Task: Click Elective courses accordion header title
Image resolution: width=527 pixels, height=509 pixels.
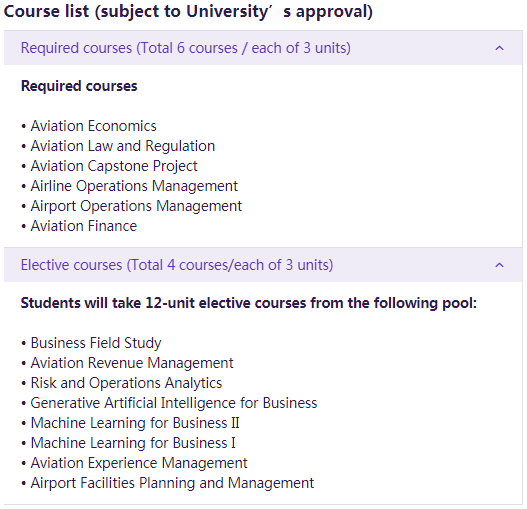Action: pyautogui.click(x=177, y=265)
